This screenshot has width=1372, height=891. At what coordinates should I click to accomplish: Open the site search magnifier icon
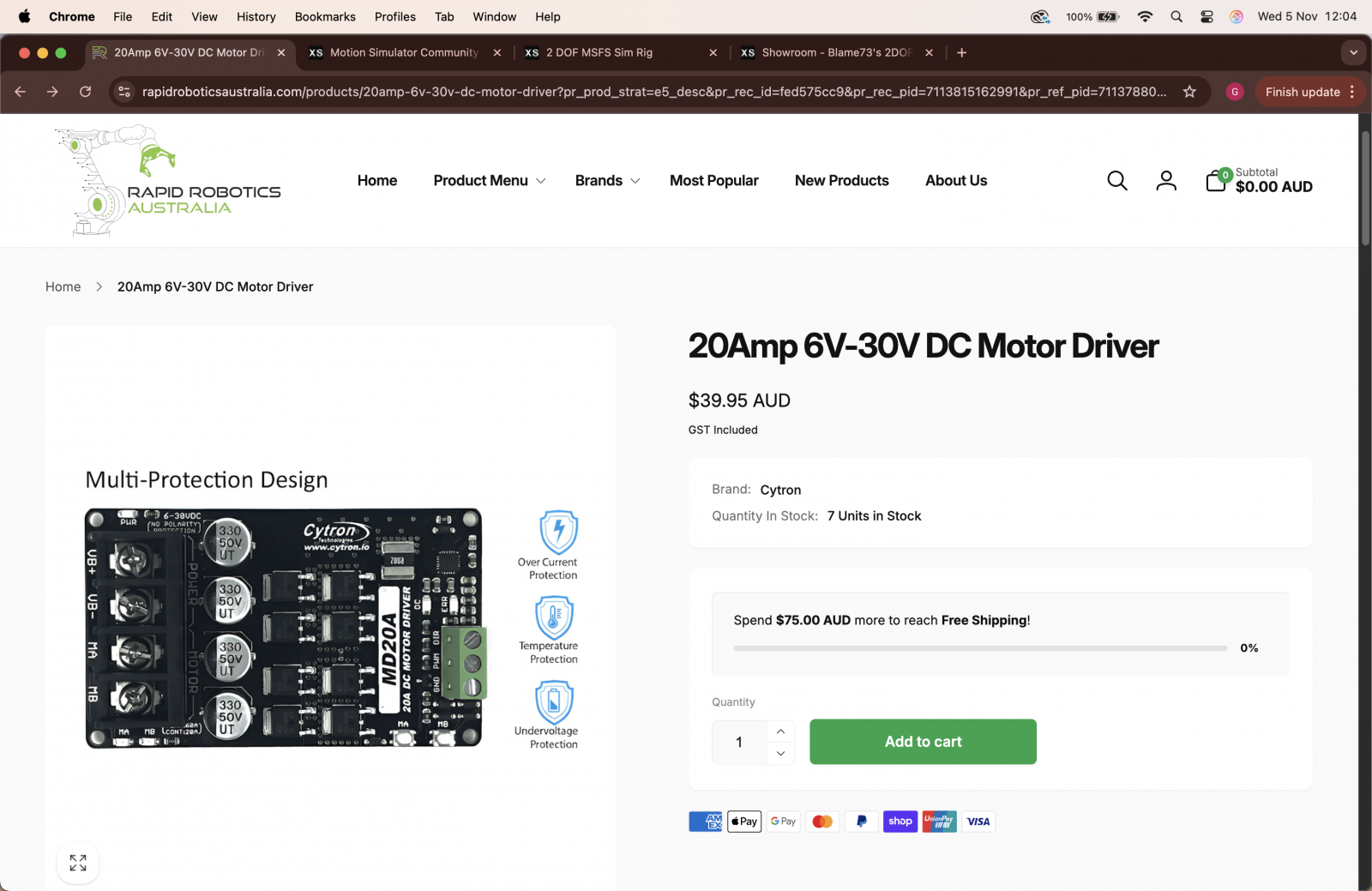point(1116,181)
